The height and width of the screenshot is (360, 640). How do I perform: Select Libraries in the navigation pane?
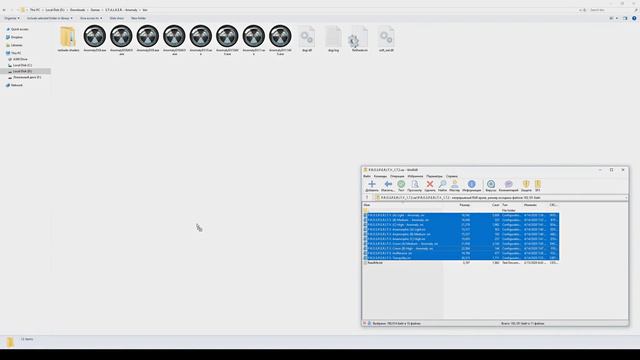[17, 45]
